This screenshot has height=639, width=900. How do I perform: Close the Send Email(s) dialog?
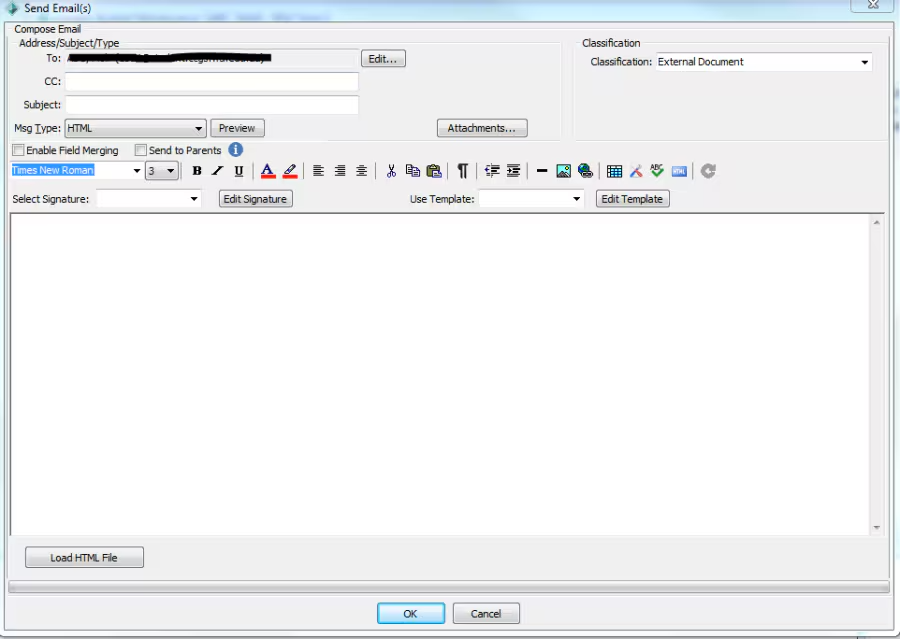point(872,5)
